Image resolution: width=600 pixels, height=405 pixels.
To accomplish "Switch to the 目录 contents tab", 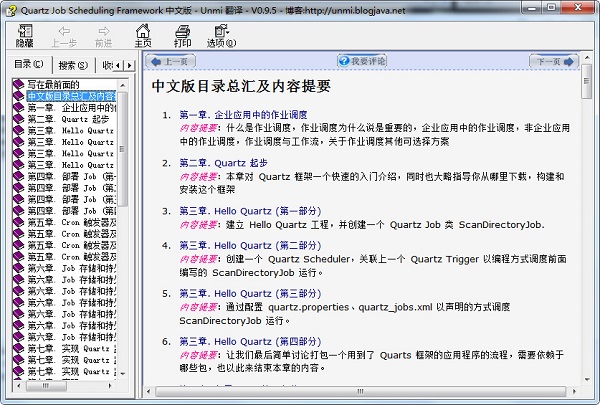I will click(29, 64).
